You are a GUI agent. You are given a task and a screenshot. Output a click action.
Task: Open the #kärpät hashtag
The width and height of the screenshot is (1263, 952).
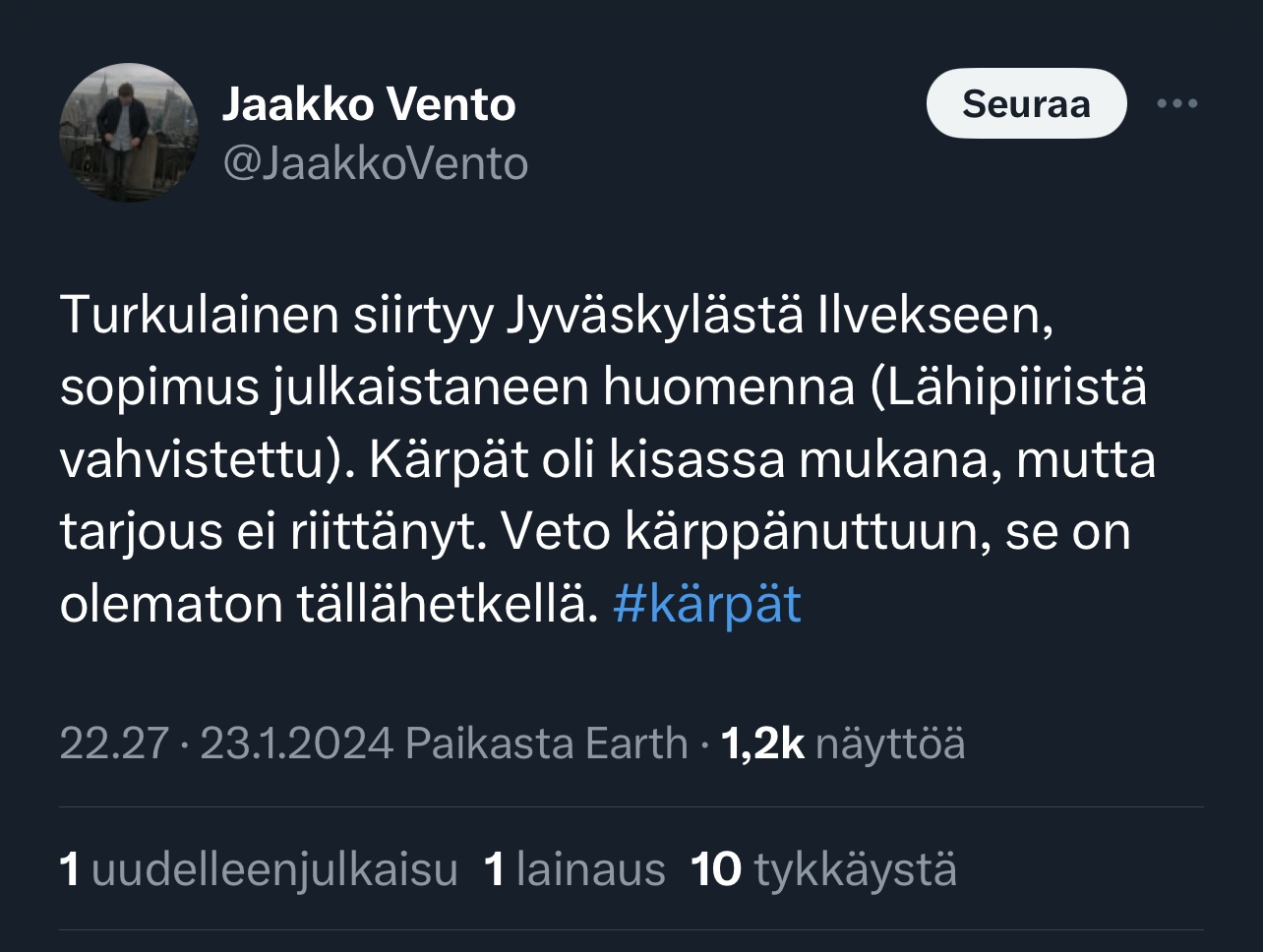pos(706,603)
